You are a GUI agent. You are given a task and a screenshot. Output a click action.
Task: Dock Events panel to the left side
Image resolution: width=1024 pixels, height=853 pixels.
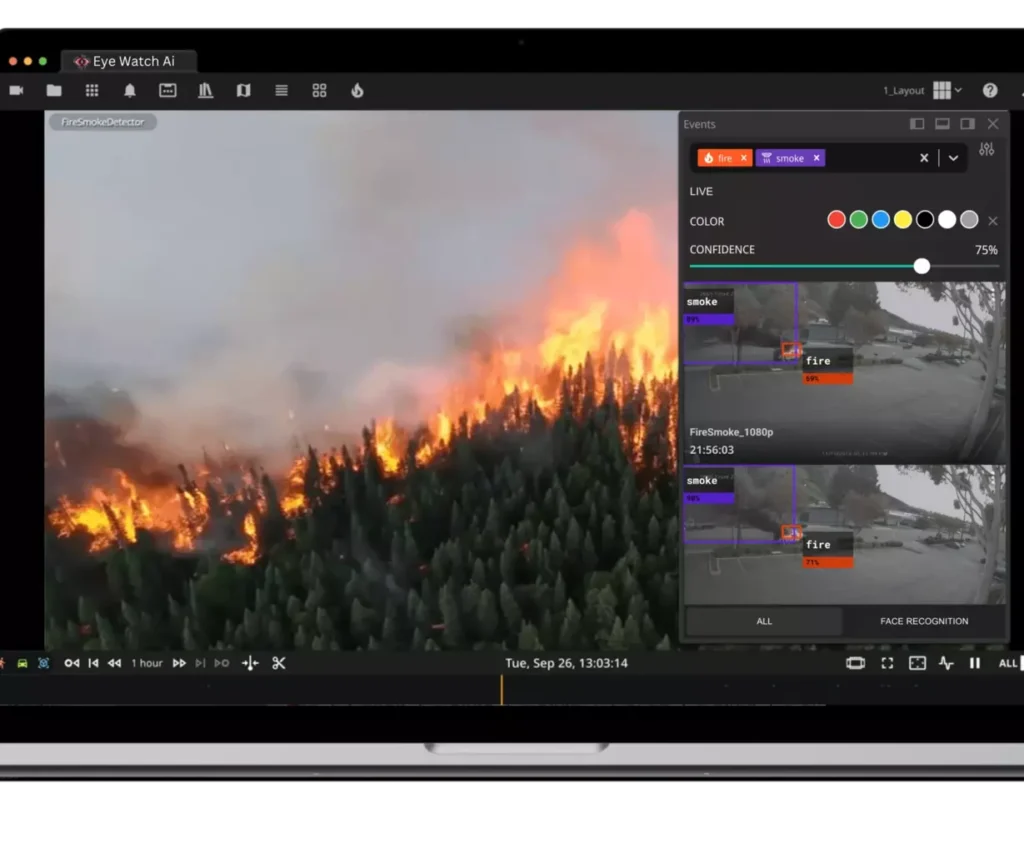(x=917, y=124)
